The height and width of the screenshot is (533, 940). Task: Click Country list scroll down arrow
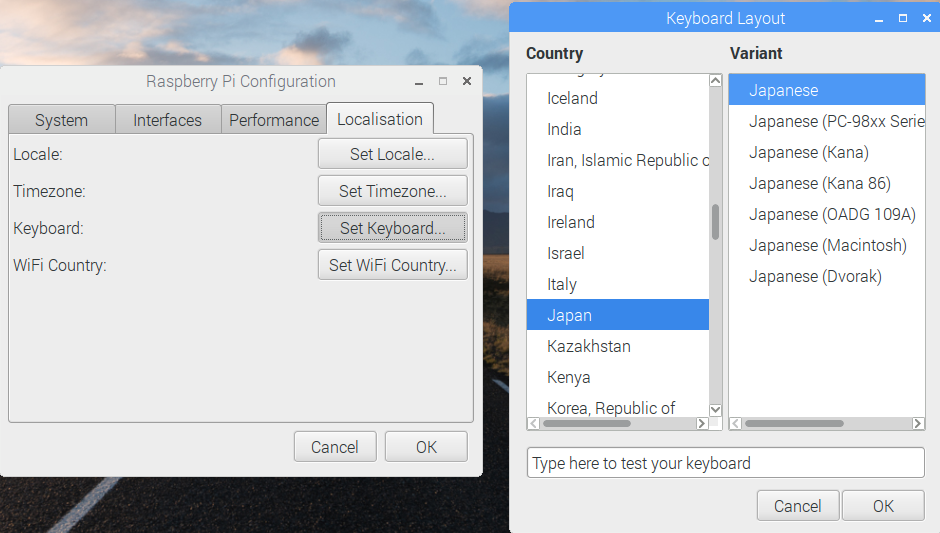[715, 410]
